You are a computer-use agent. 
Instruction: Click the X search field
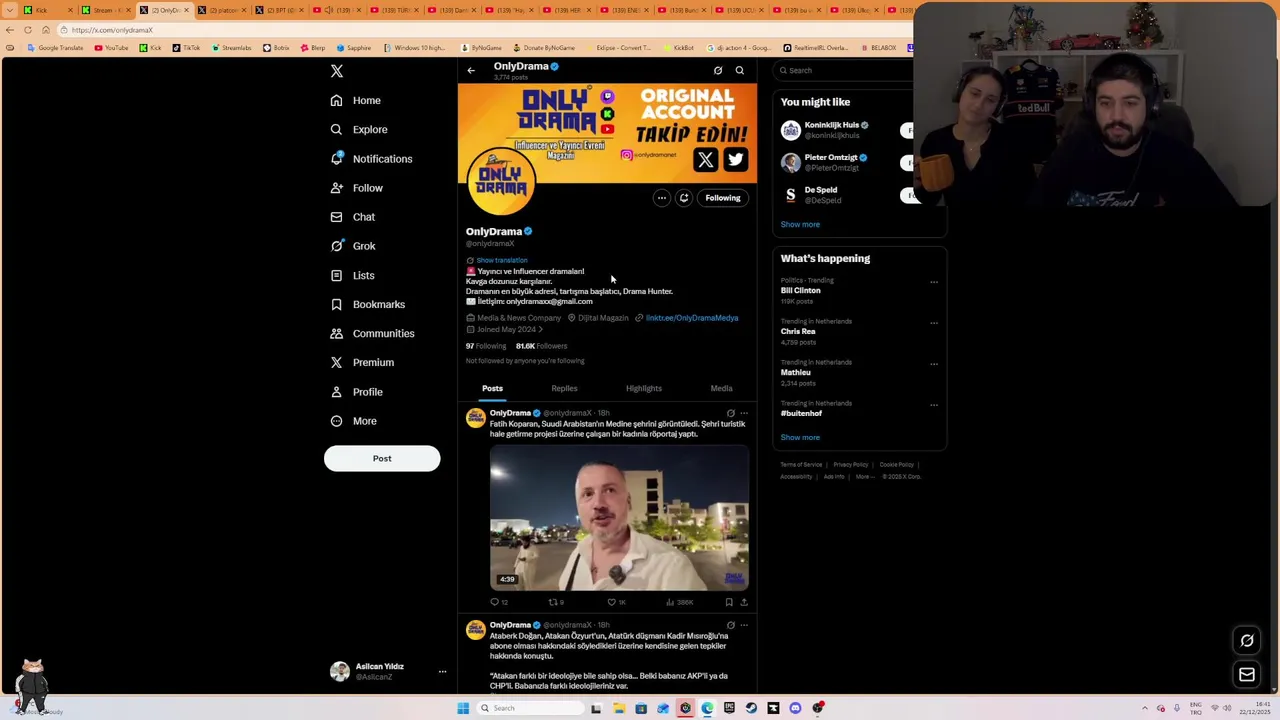(x=845, y=70)
